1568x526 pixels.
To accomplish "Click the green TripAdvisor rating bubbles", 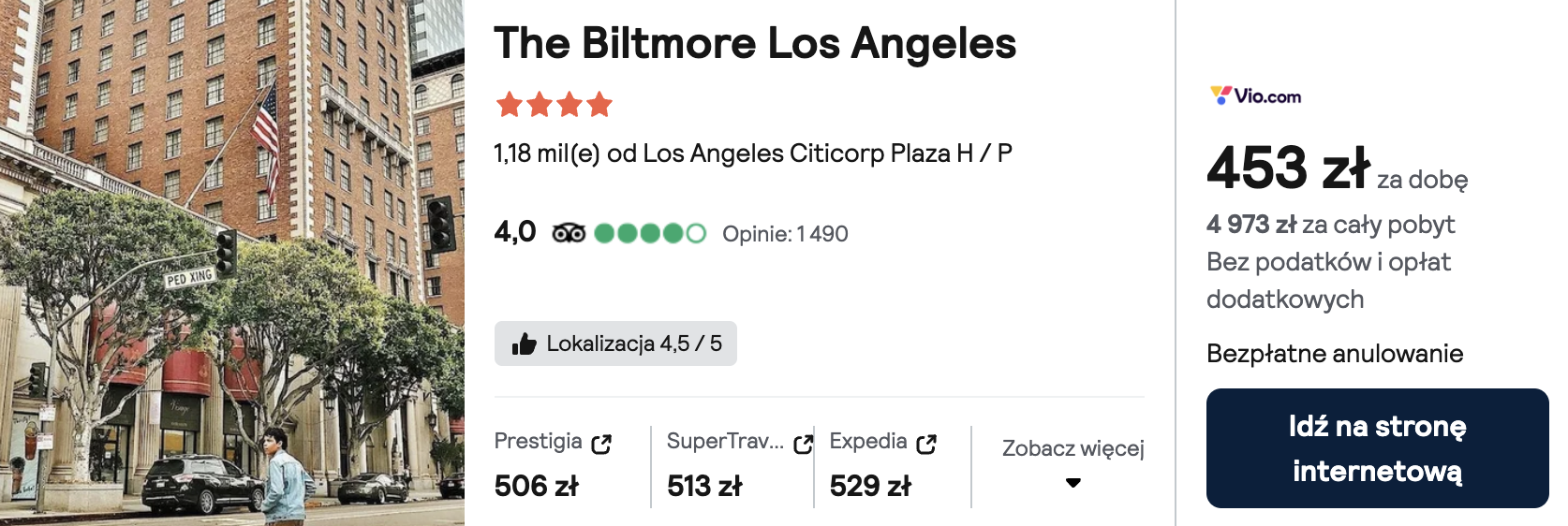I will 650,233.
